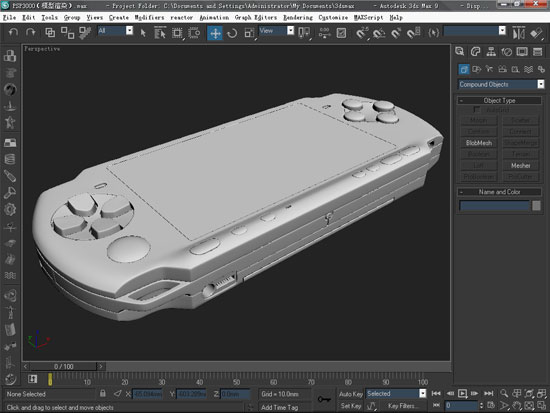Open the Utilities command panel tab

click(537, 52)
